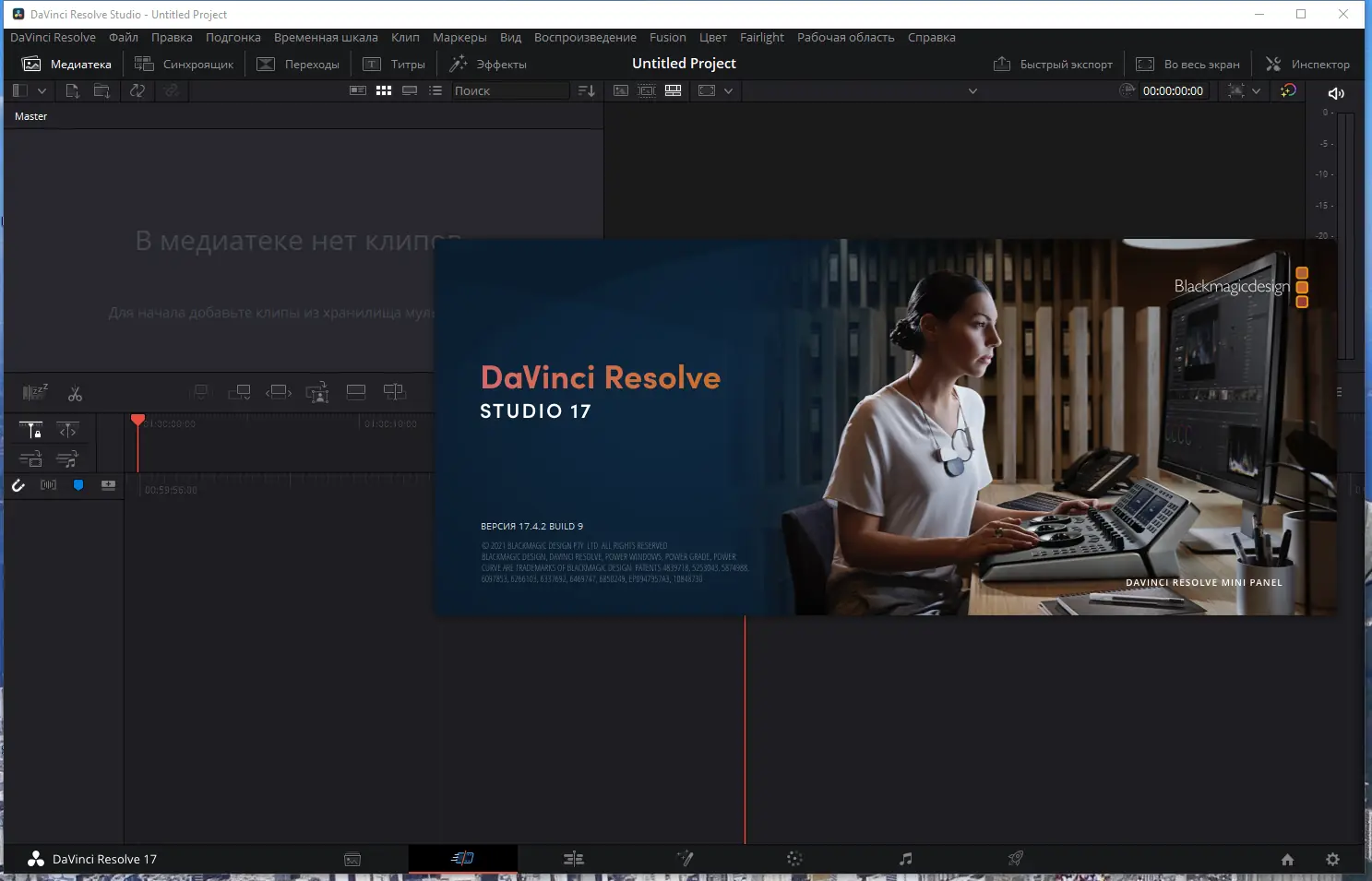This screenshot has height=881, width=1372.
Task: Open the Deliver page
Action: tap(1016, 859)
